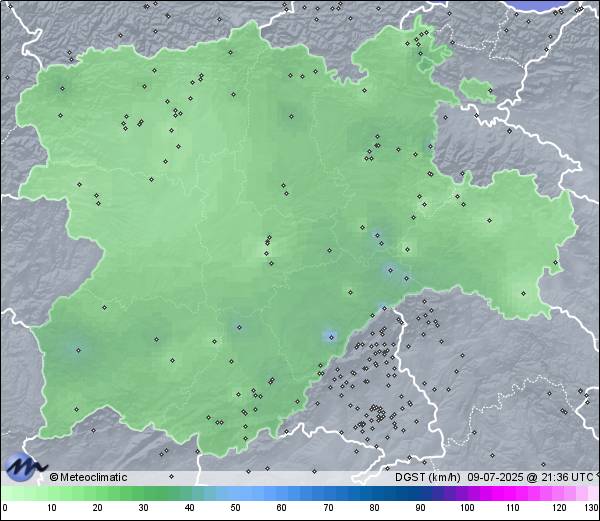The height and width of the screenshot is (521, 600).
Task: Click the legend value 60
Action: tap(282, 508)
